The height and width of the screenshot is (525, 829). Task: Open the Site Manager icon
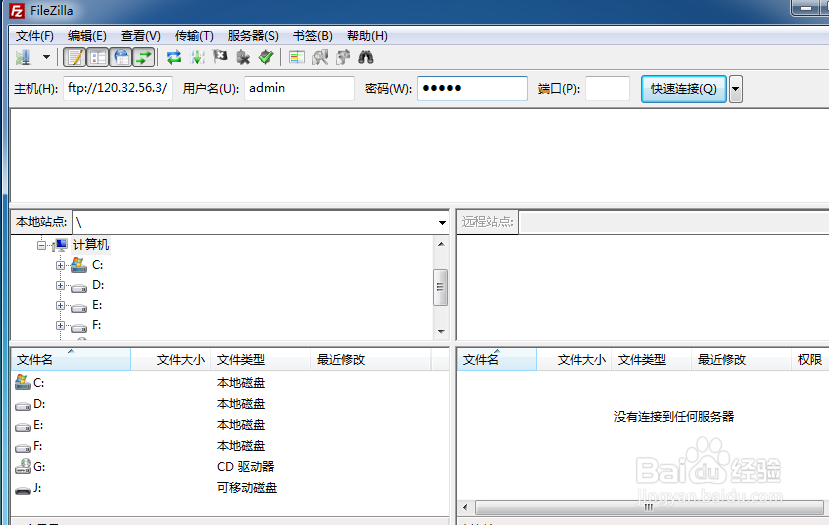pos(24,57)
